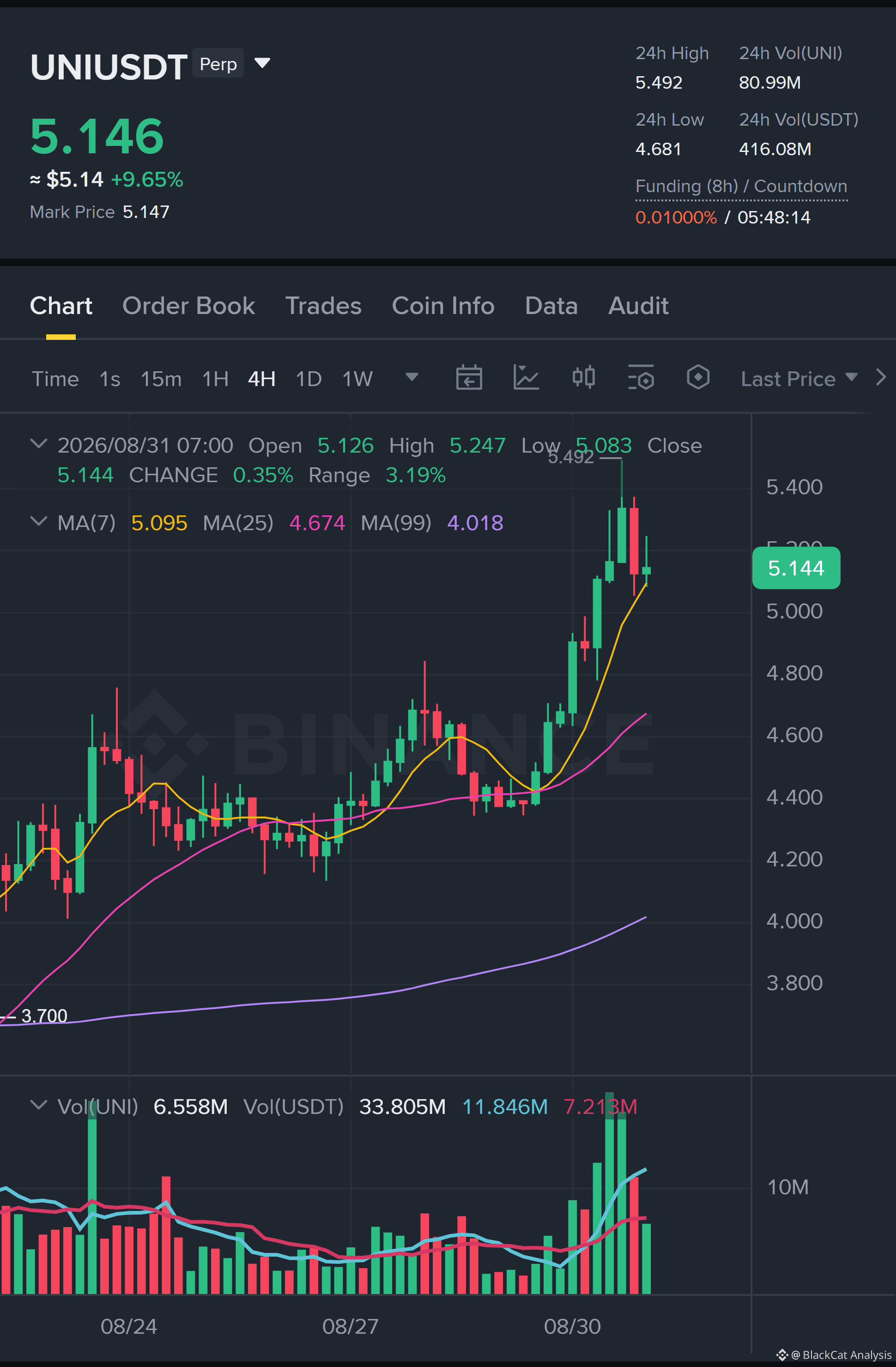Select the 15m interval
The image size is (896, 1367).
pos(161,379)
